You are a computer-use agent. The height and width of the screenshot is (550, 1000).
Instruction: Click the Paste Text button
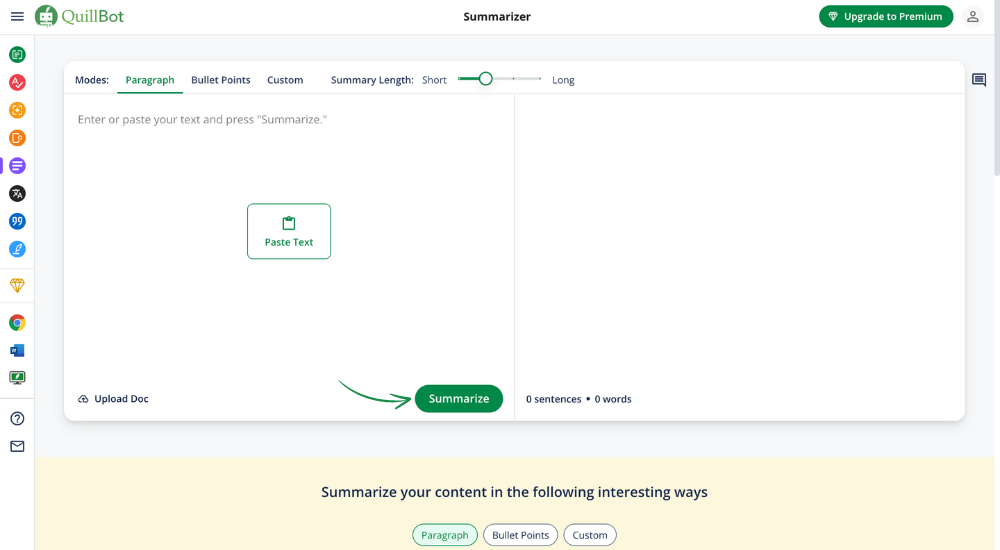pos(289,231)
